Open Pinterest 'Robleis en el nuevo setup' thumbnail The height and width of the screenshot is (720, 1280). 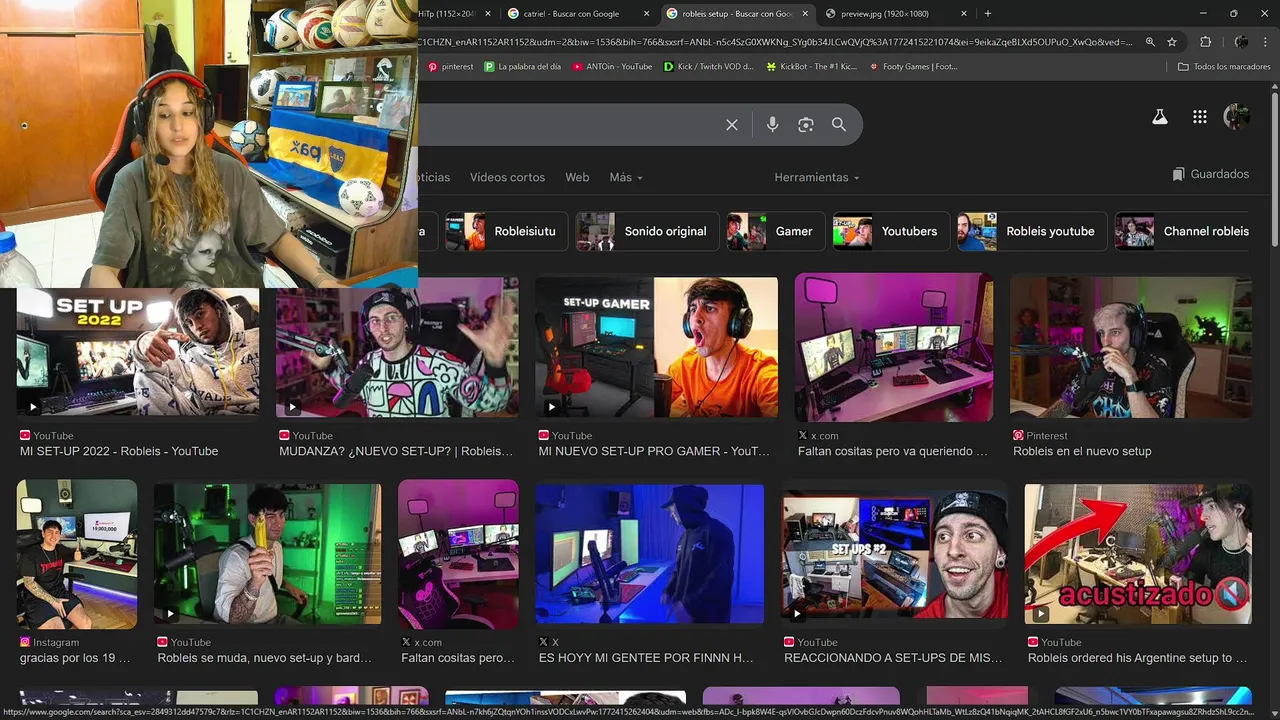1131,347
